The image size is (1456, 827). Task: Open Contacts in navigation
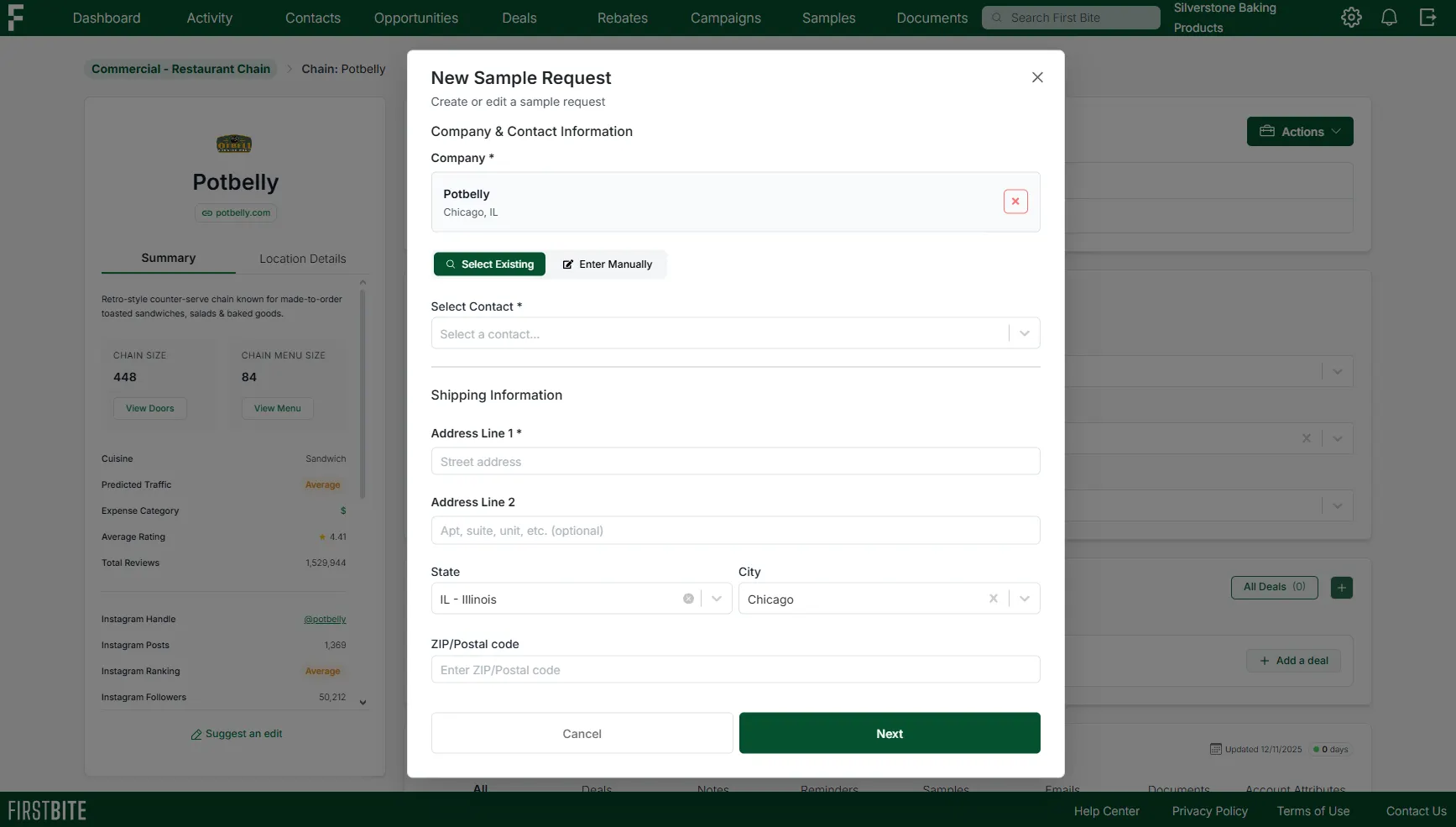pyautogui.click(x=313, y=18)
